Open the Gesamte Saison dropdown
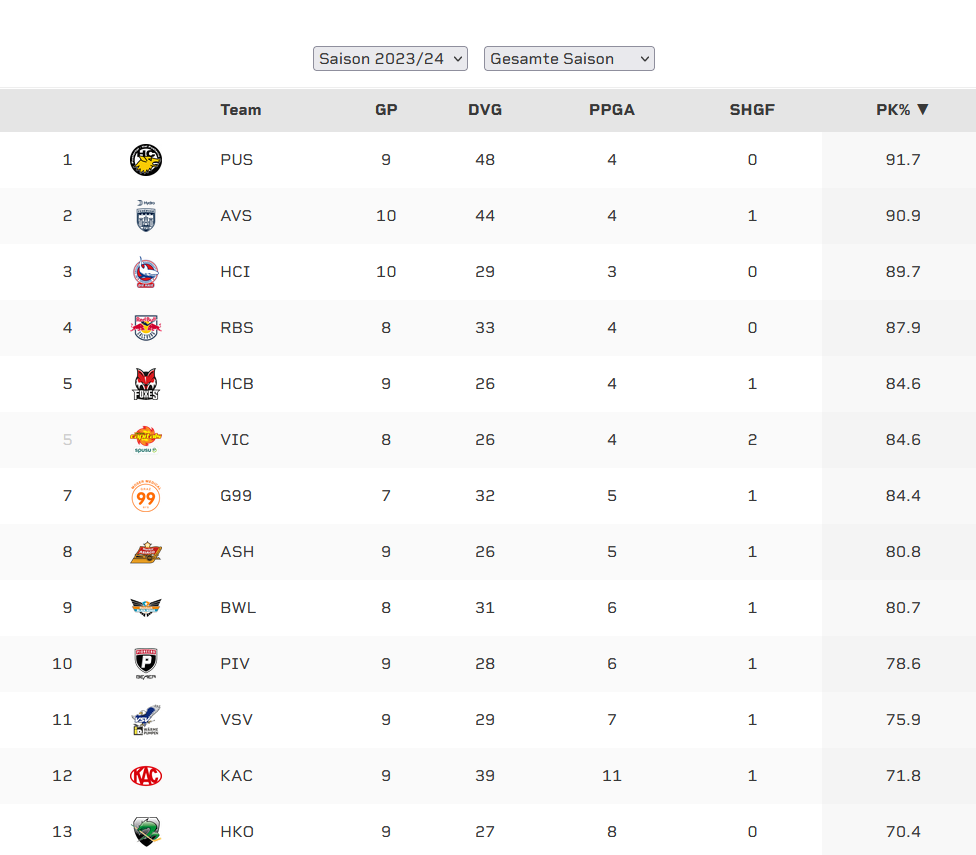The image size is (976, 855). click(569, 59)
